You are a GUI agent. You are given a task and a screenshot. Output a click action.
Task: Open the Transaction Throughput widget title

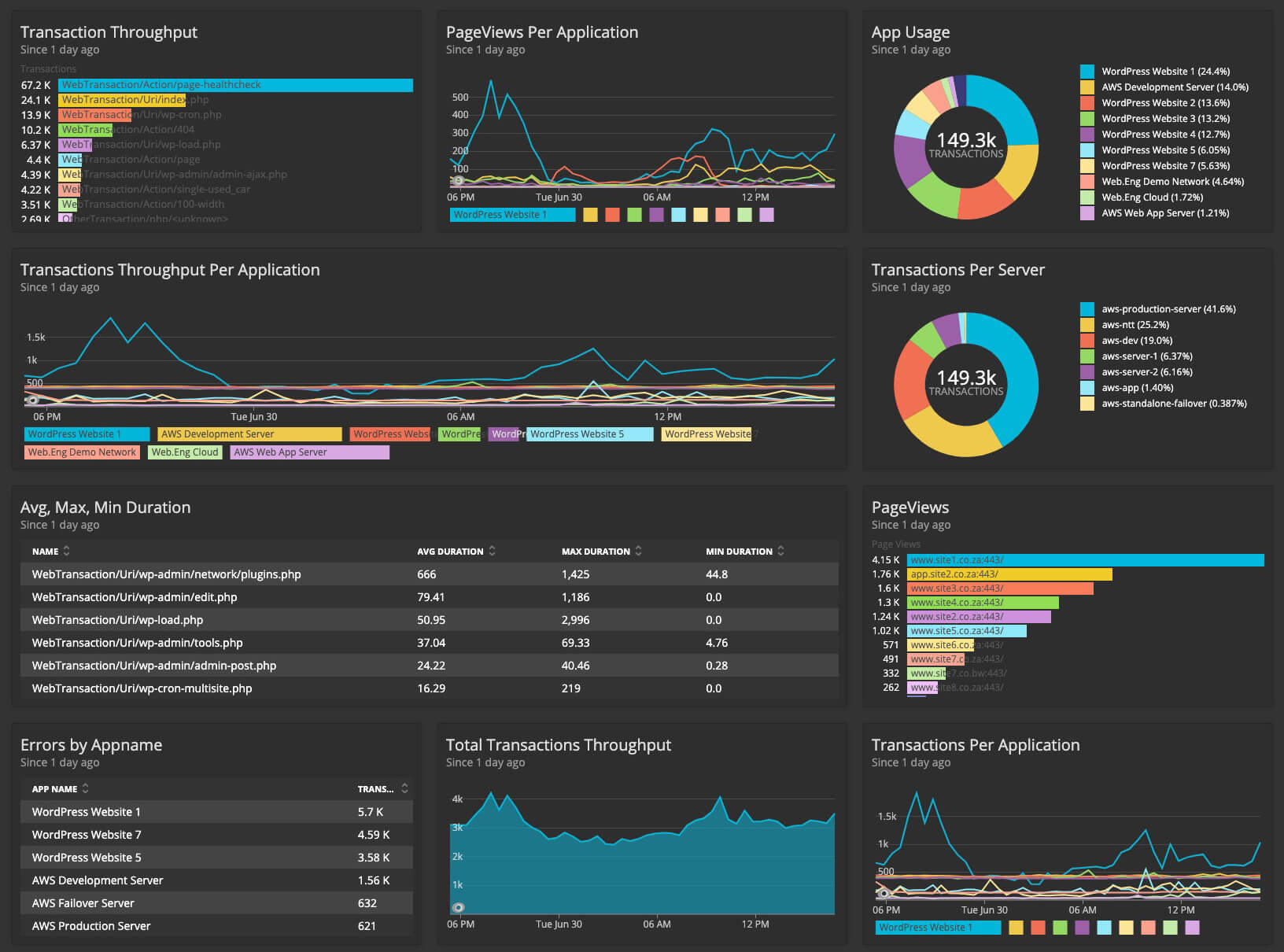[109, 32]
